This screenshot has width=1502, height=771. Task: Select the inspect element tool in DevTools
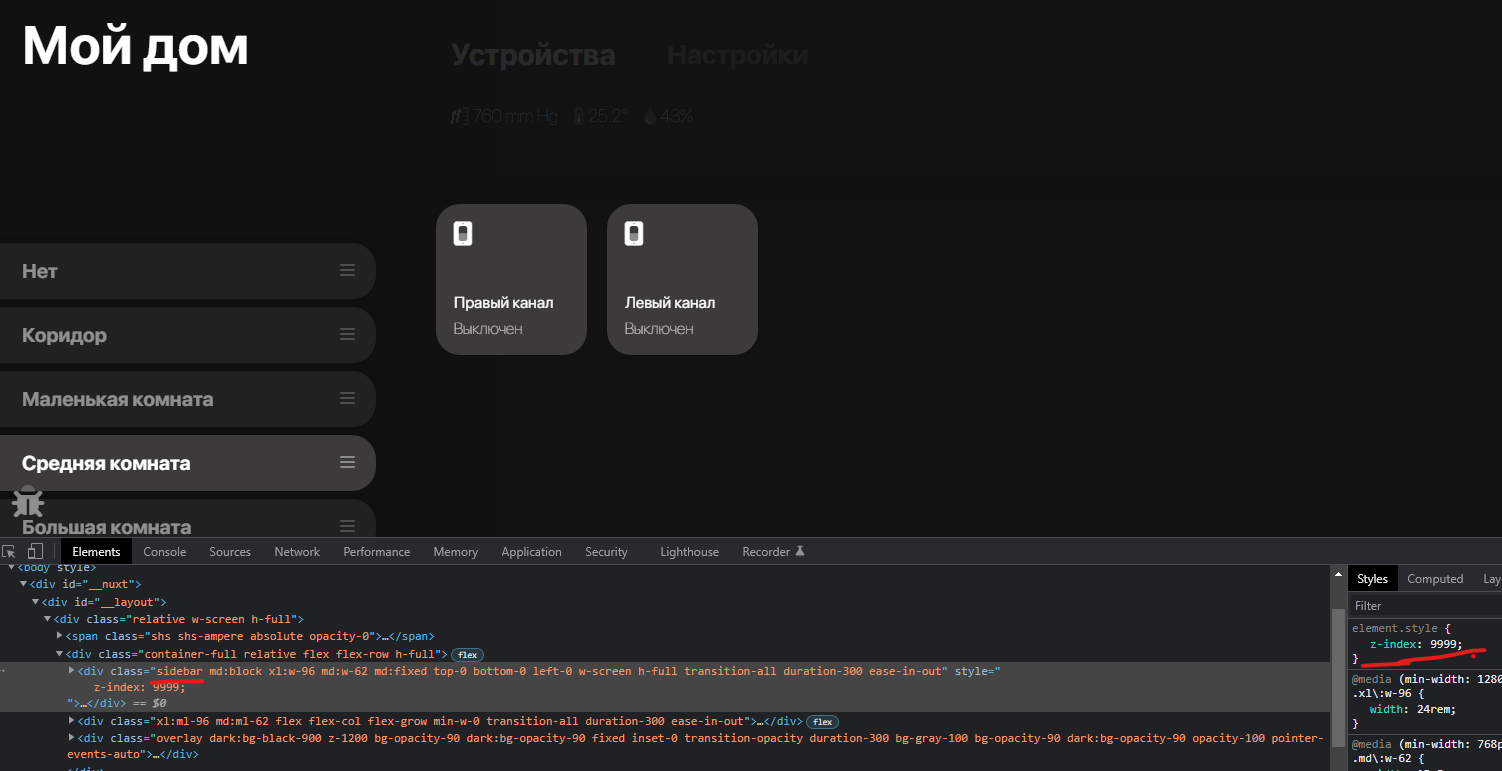pos(9,550)
